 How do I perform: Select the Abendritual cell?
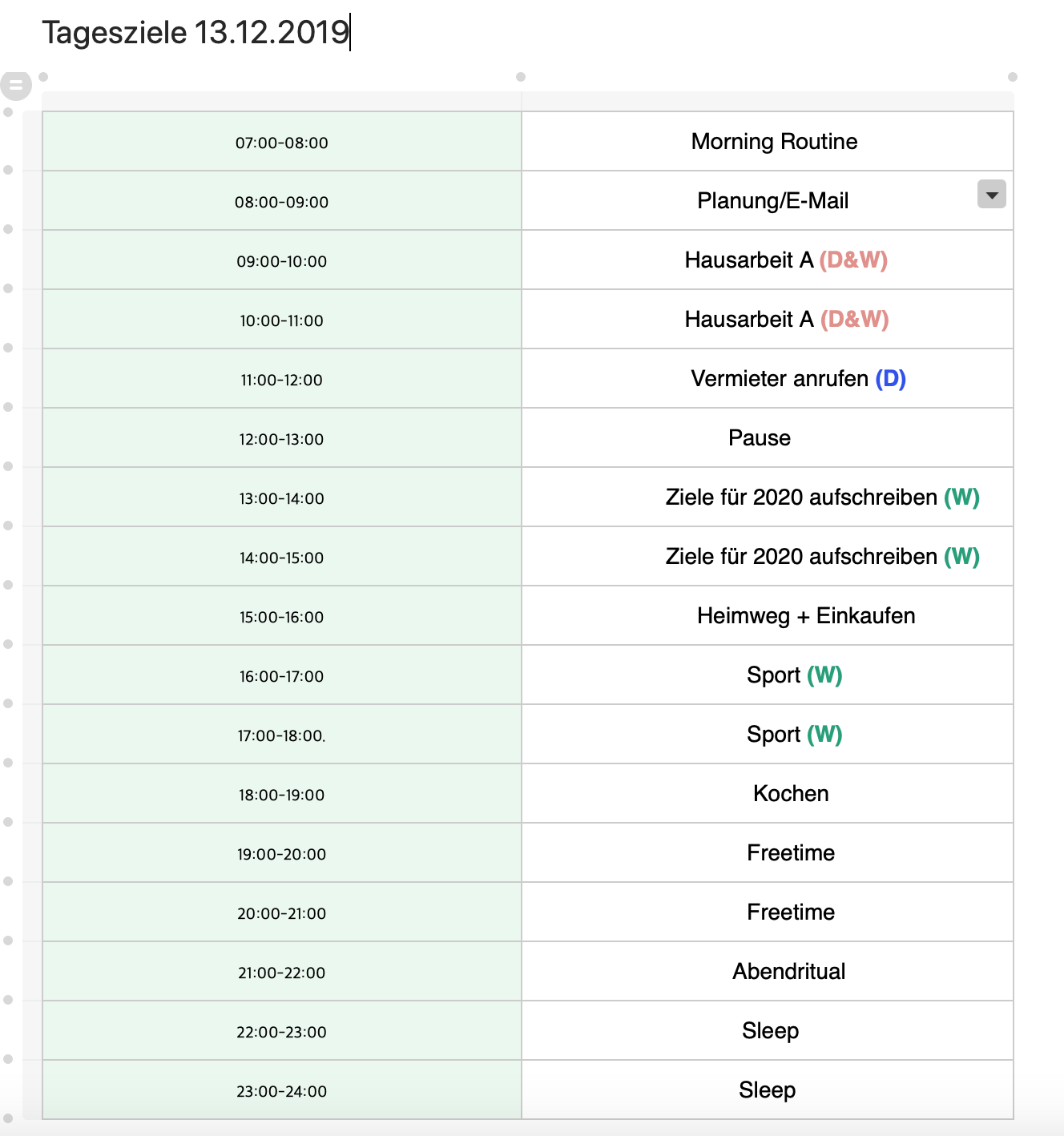[x=768, y=971]
